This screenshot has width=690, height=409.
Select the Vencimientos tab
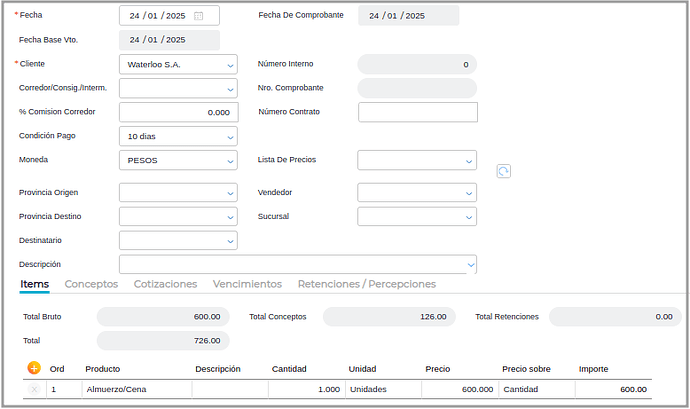point(247,284)
